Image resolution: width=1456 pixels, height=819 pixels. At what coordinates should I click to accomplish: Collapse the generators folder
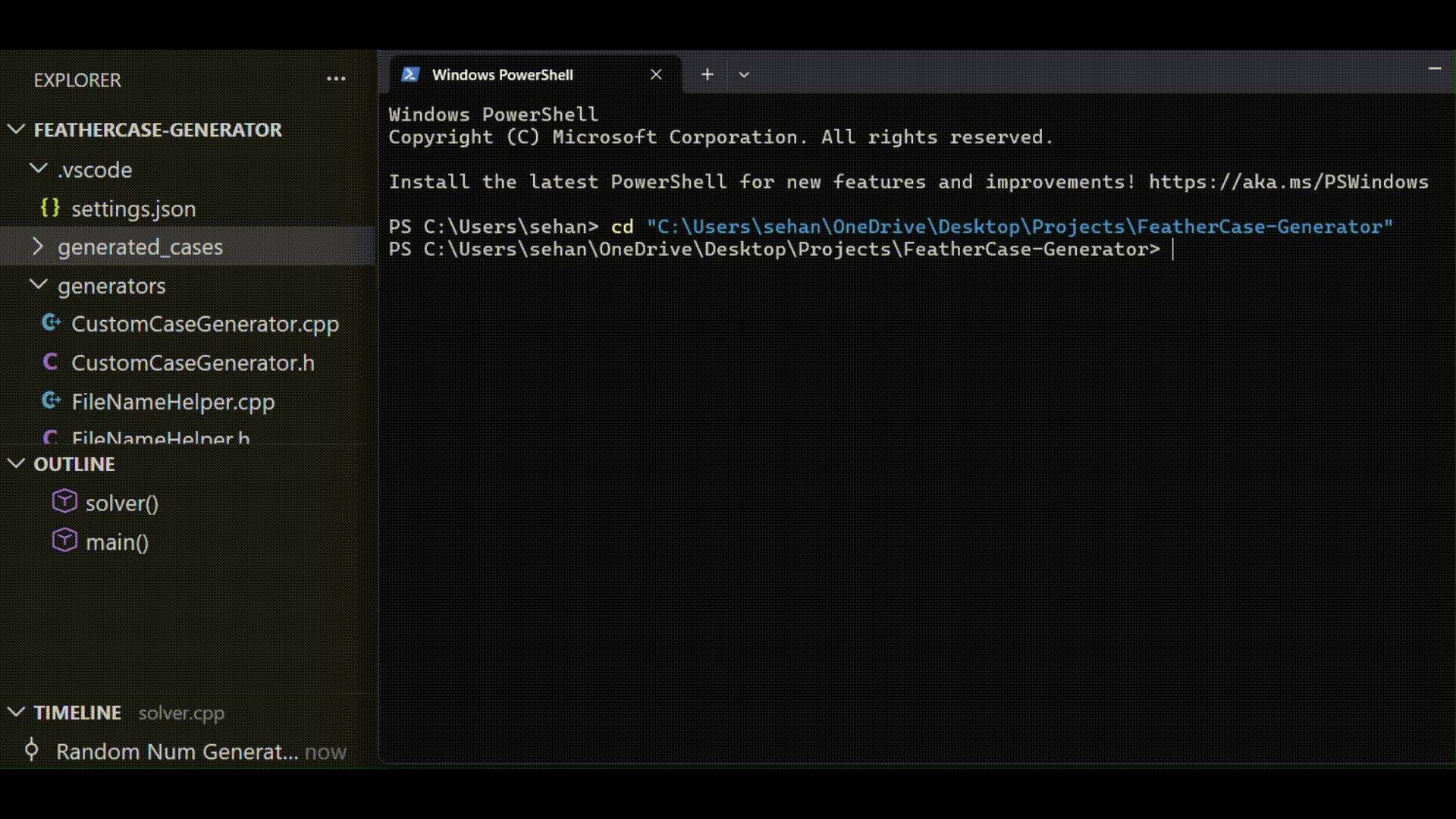click(38, 285)
